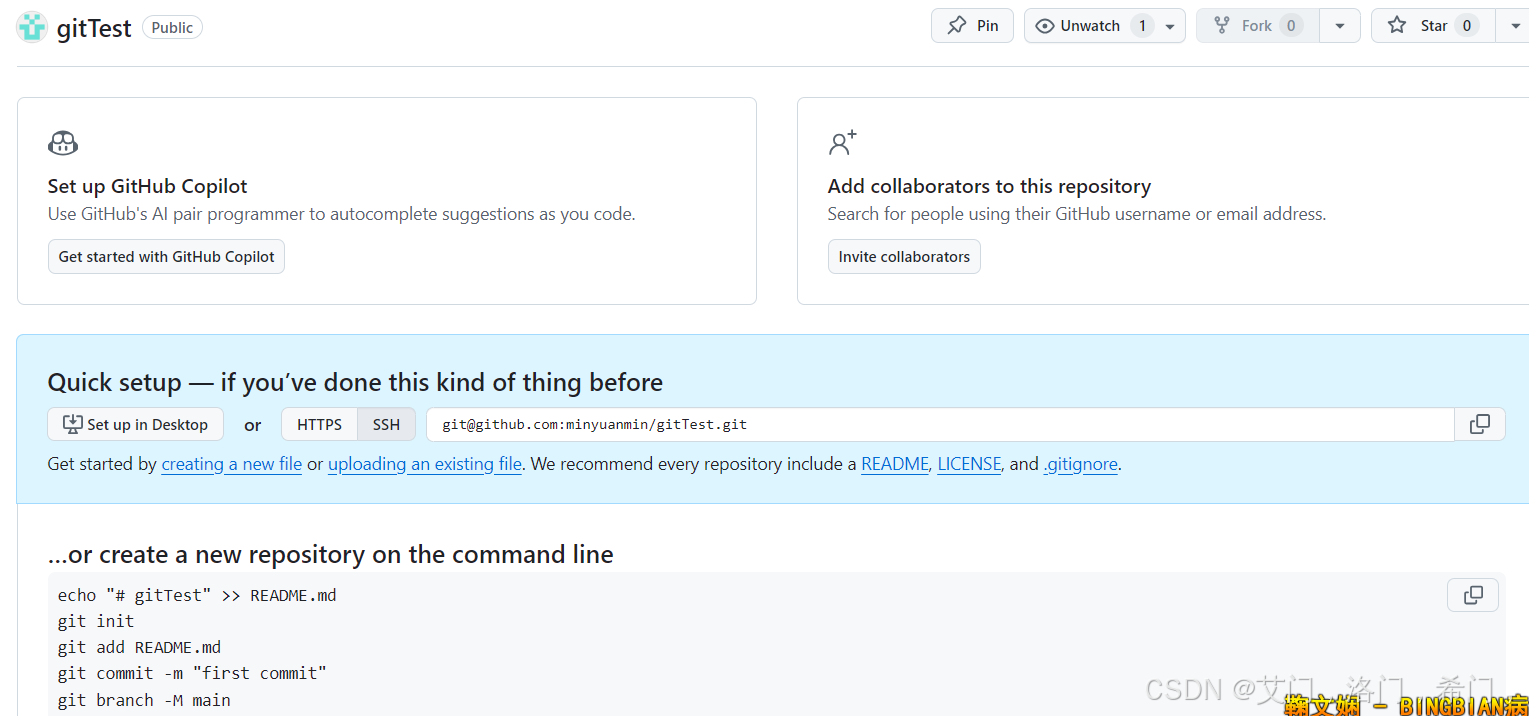Click the git branch -M main line
Image resolution: width=1529 pixels, height=716 pixels.
144,700
